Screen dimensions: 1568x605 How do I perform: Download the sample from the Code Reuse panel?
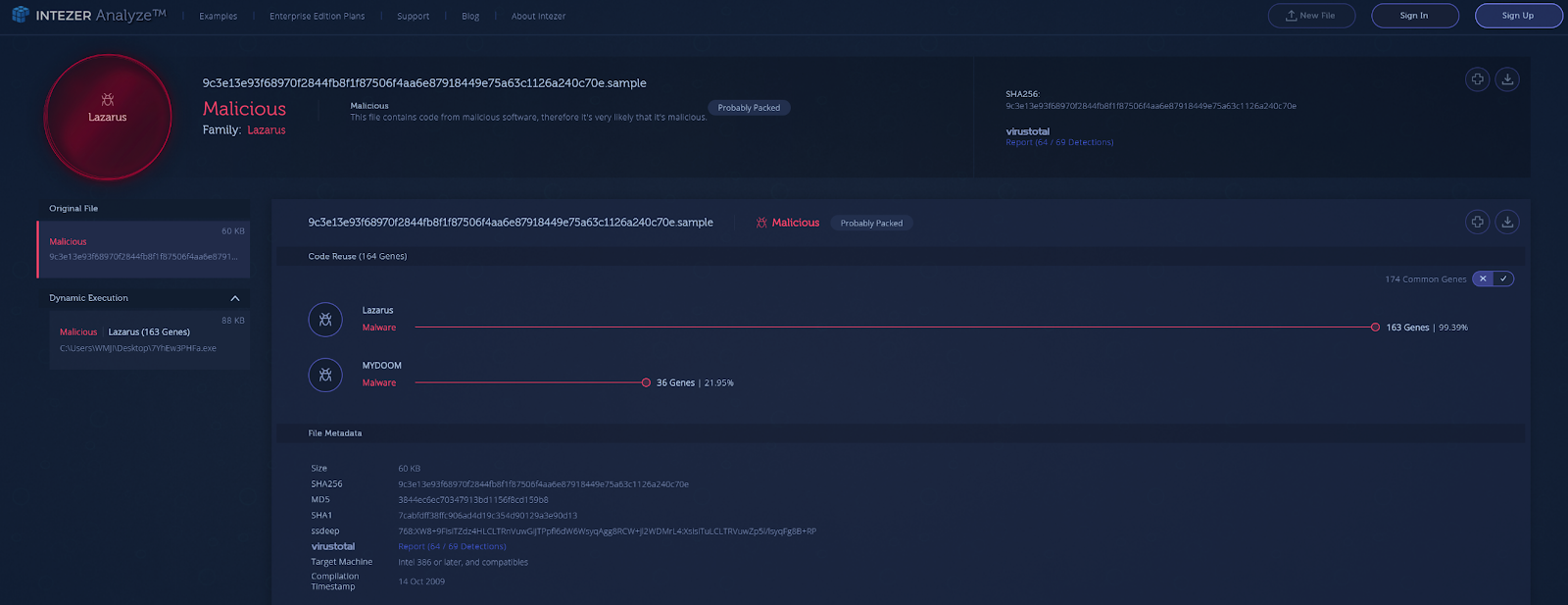coord(1507,223)
